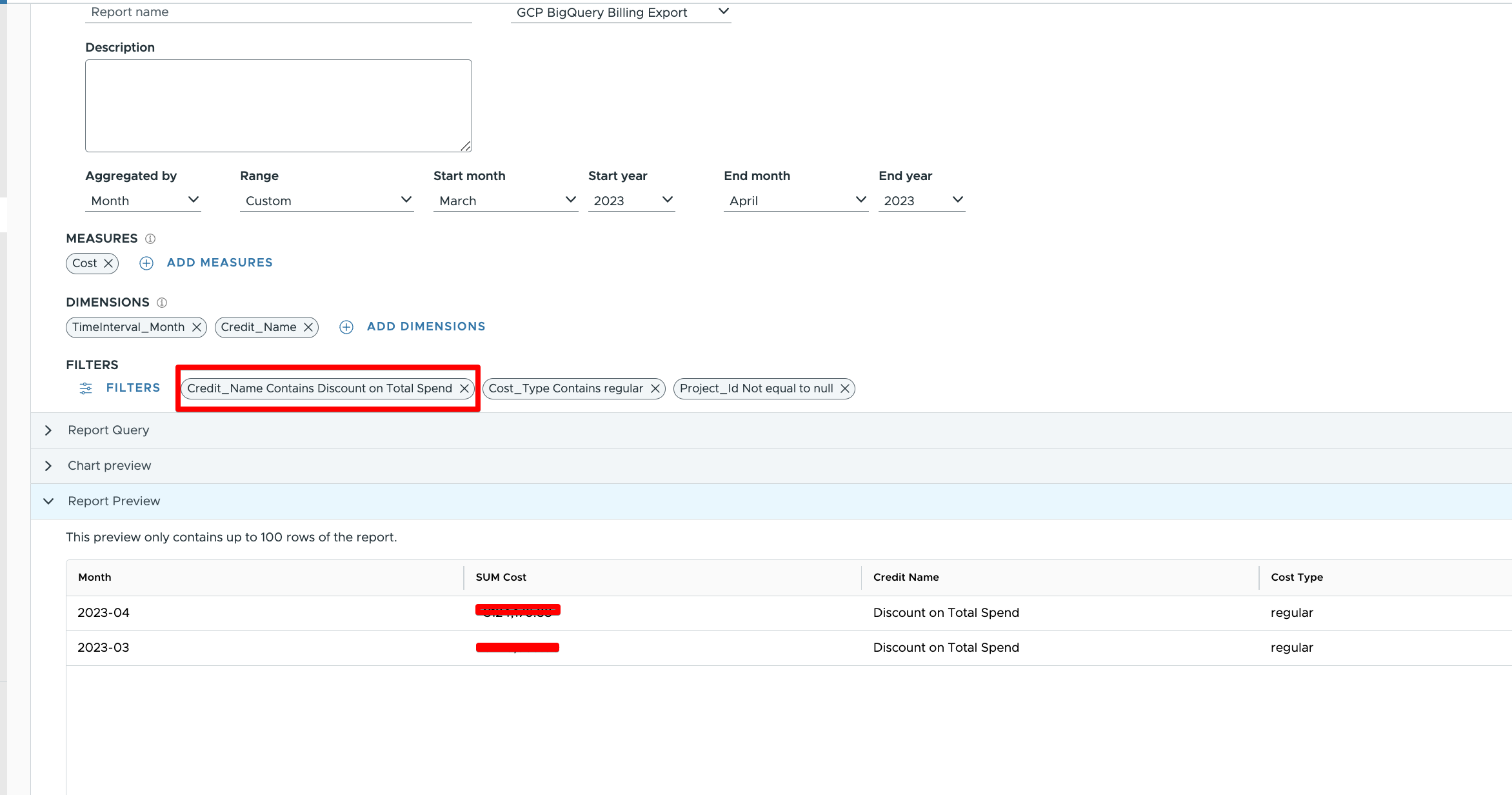Click the plus icon beside ADD MEASURES

coord(146,263)
